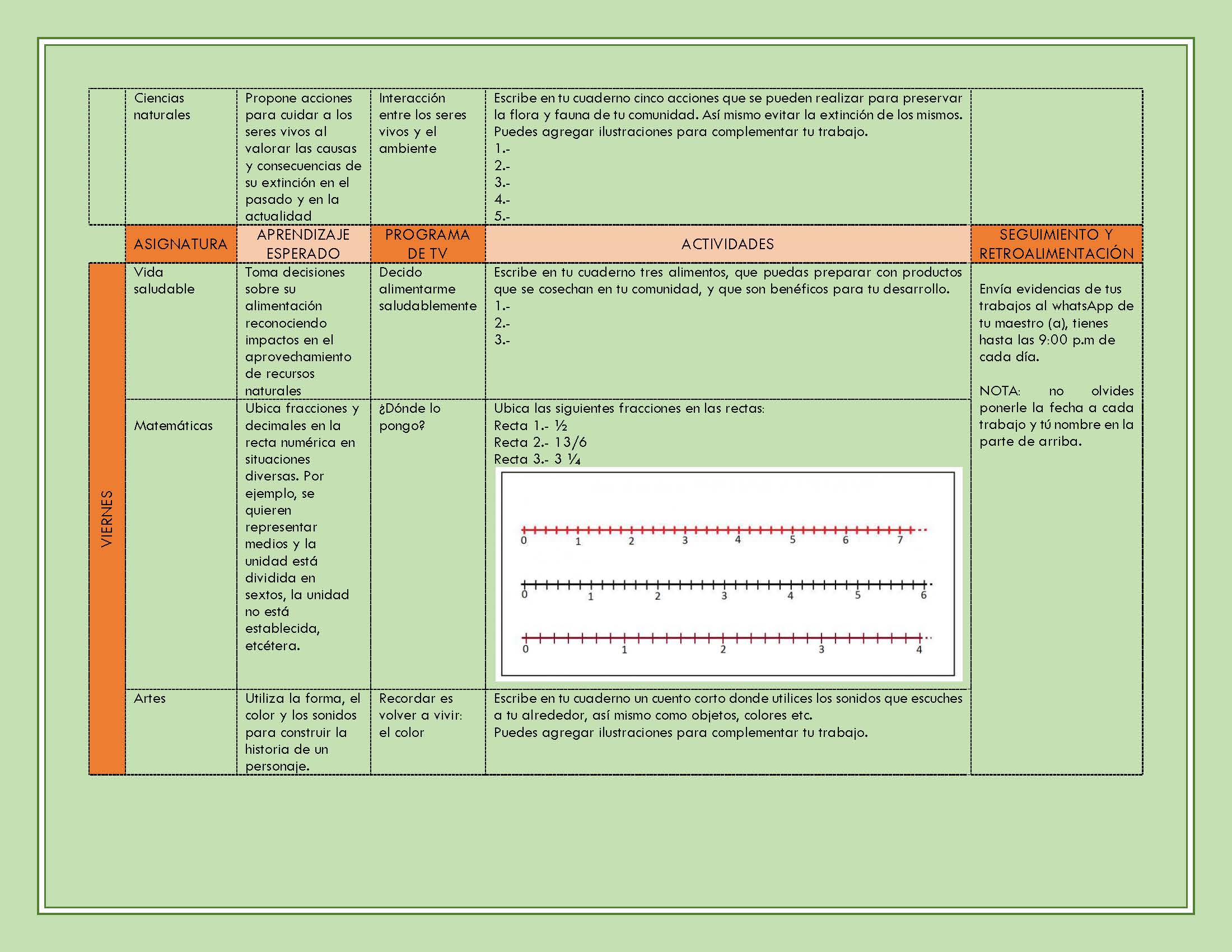This screenshot has height=952, width=1232.
Task: Click the '¿Dónde lo pongo?' program cell
Action: point(428,544)
